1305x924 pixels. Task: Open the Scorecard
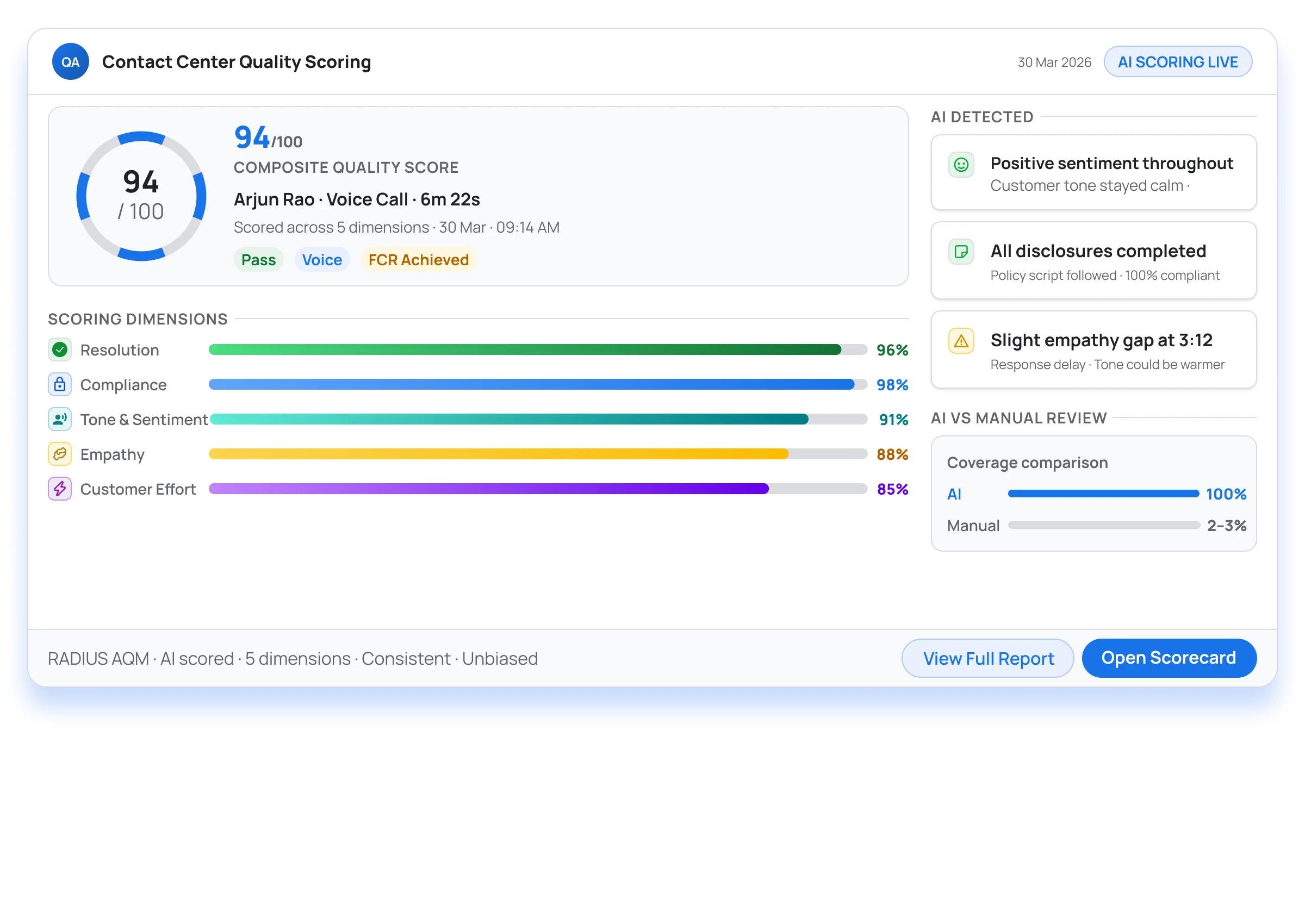click(x=1169, y=658)
